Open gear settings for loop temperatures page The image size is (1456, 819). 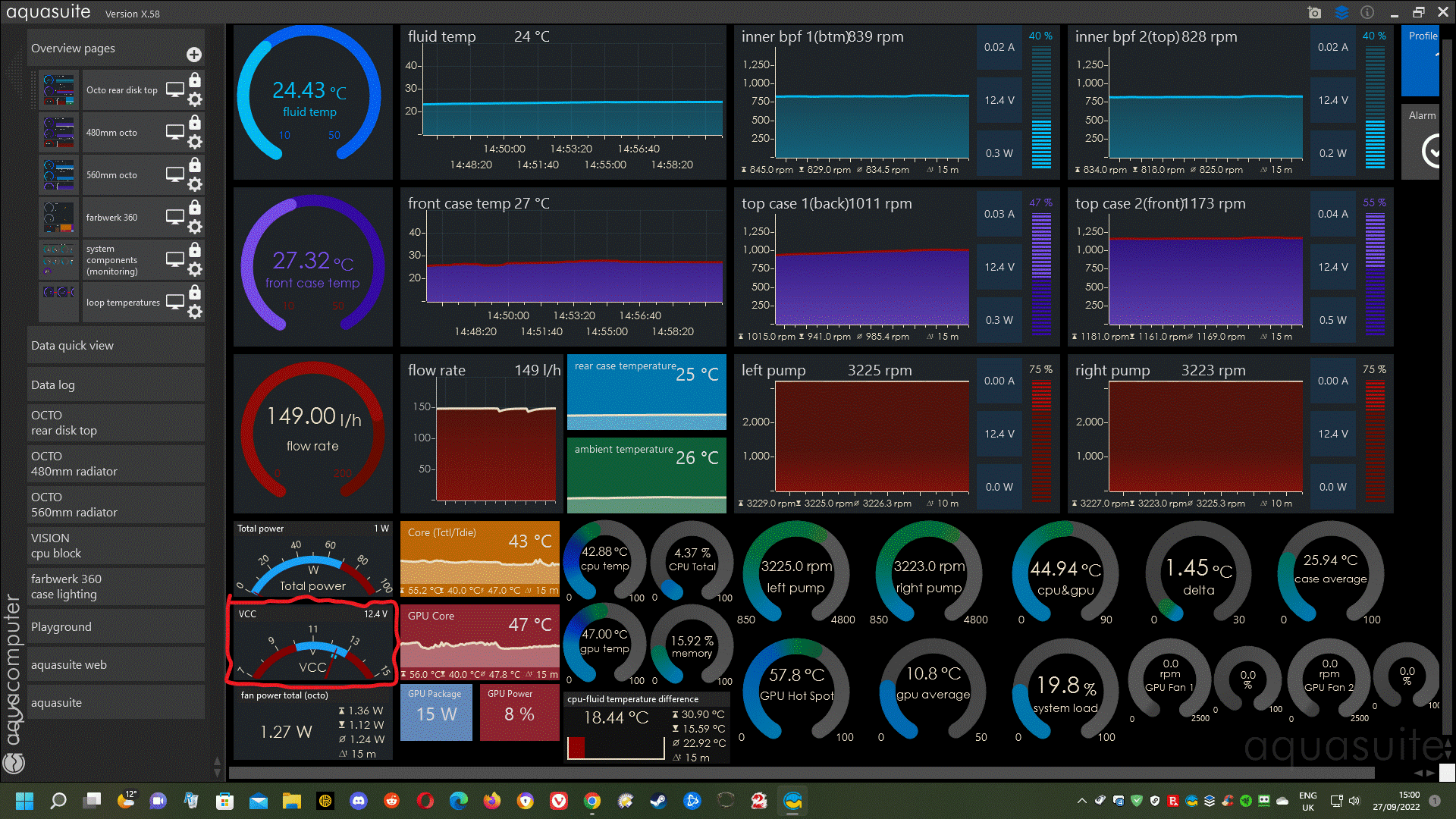coord(195,312)
